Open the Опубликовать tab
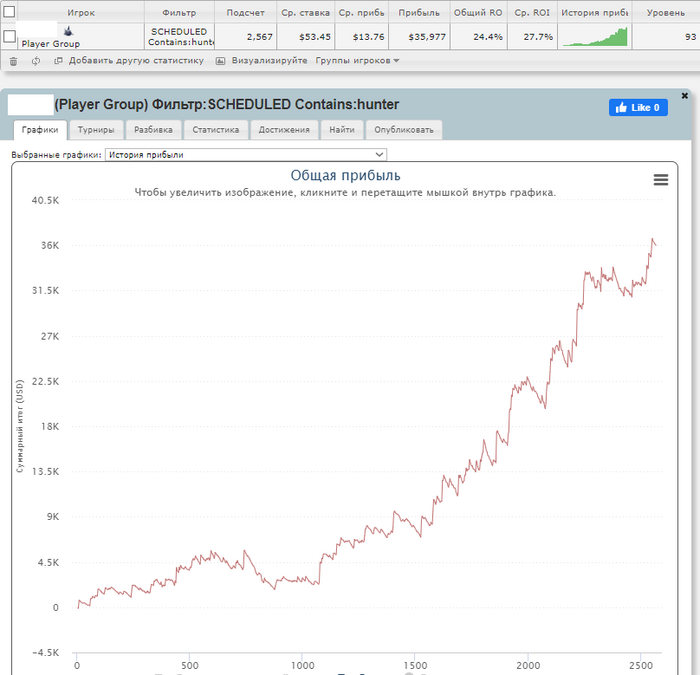Screen dimensions: 700x675 pyautogui.click(x=404, y=130)
